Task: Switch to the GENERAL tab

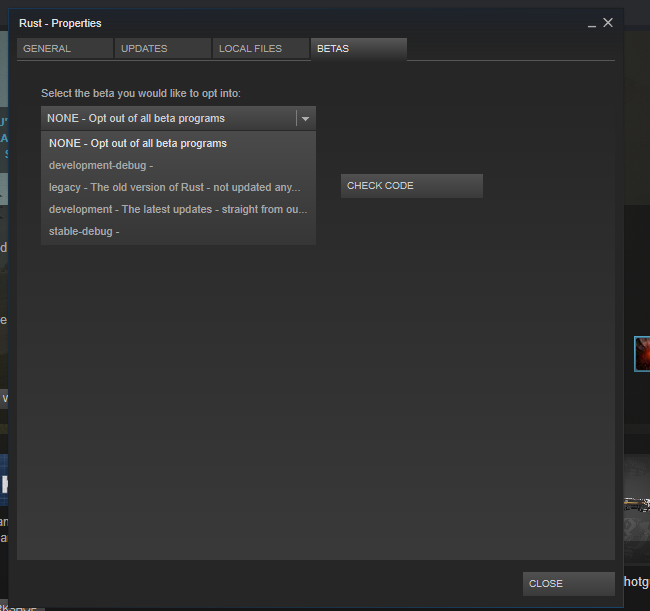Action: pyautogui.click(x=65, y=48)
